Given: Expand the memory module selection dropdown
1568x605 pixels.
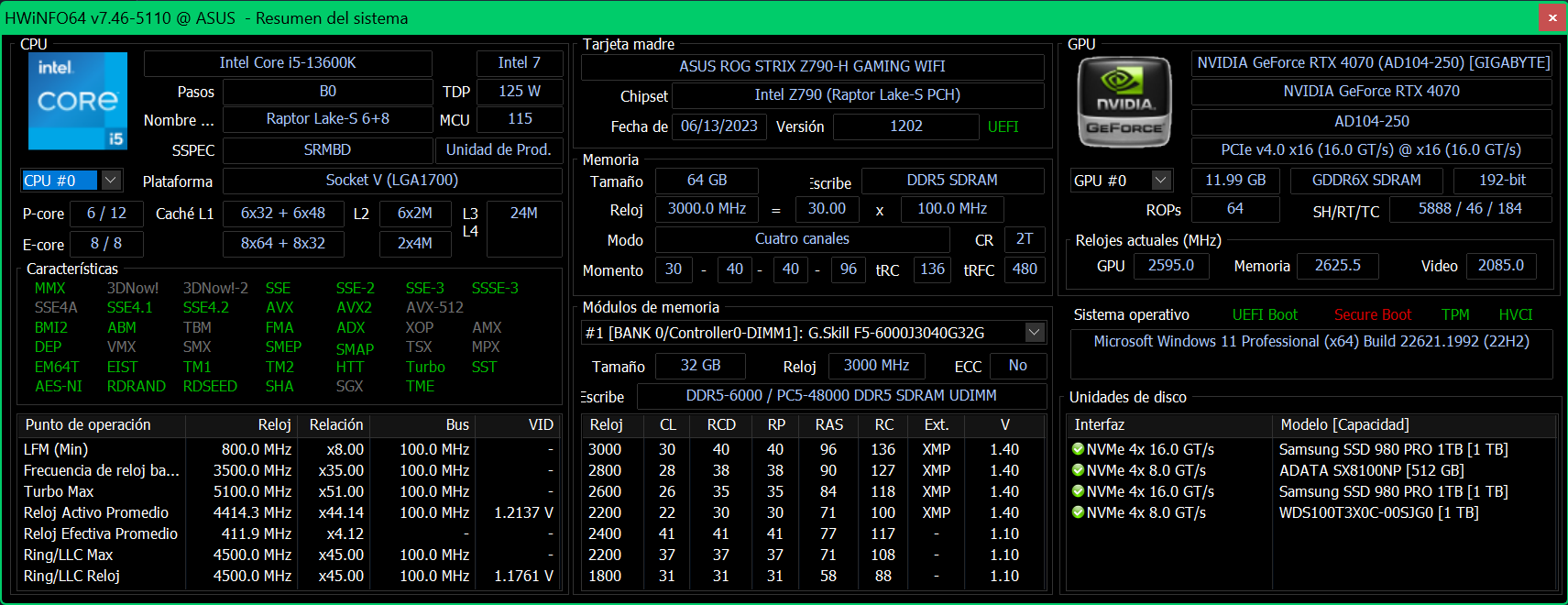Looking at the screenshot, I should (x=1035, y=332).
